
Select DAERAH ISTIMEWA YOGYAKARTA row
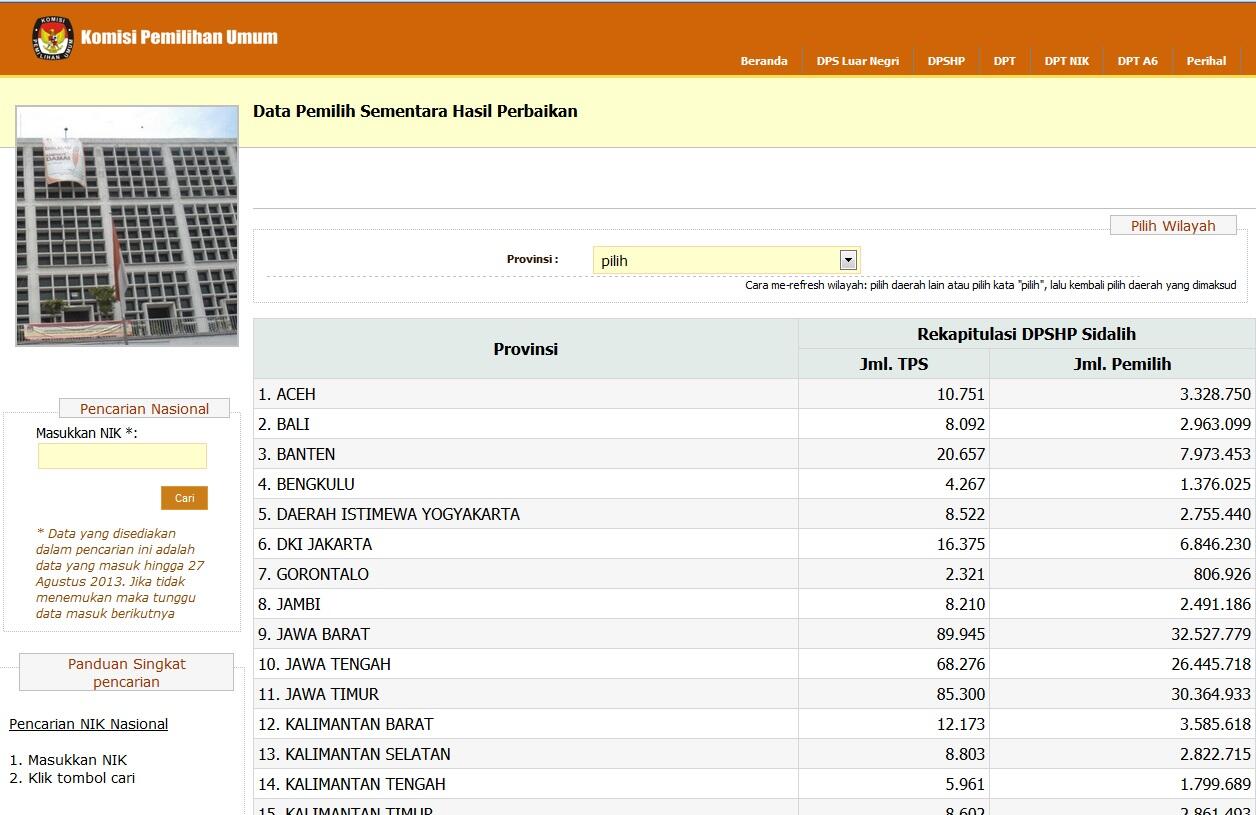754,514
